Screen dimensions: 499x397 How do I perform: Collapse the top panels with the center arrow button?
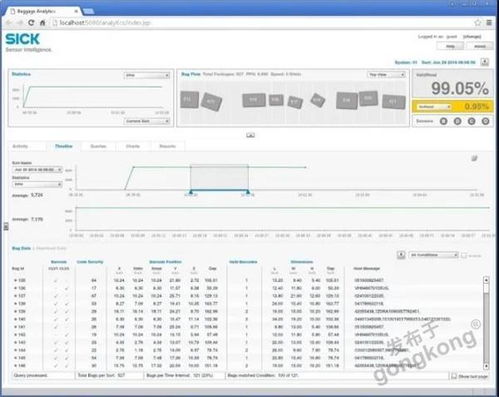(251, 135)
